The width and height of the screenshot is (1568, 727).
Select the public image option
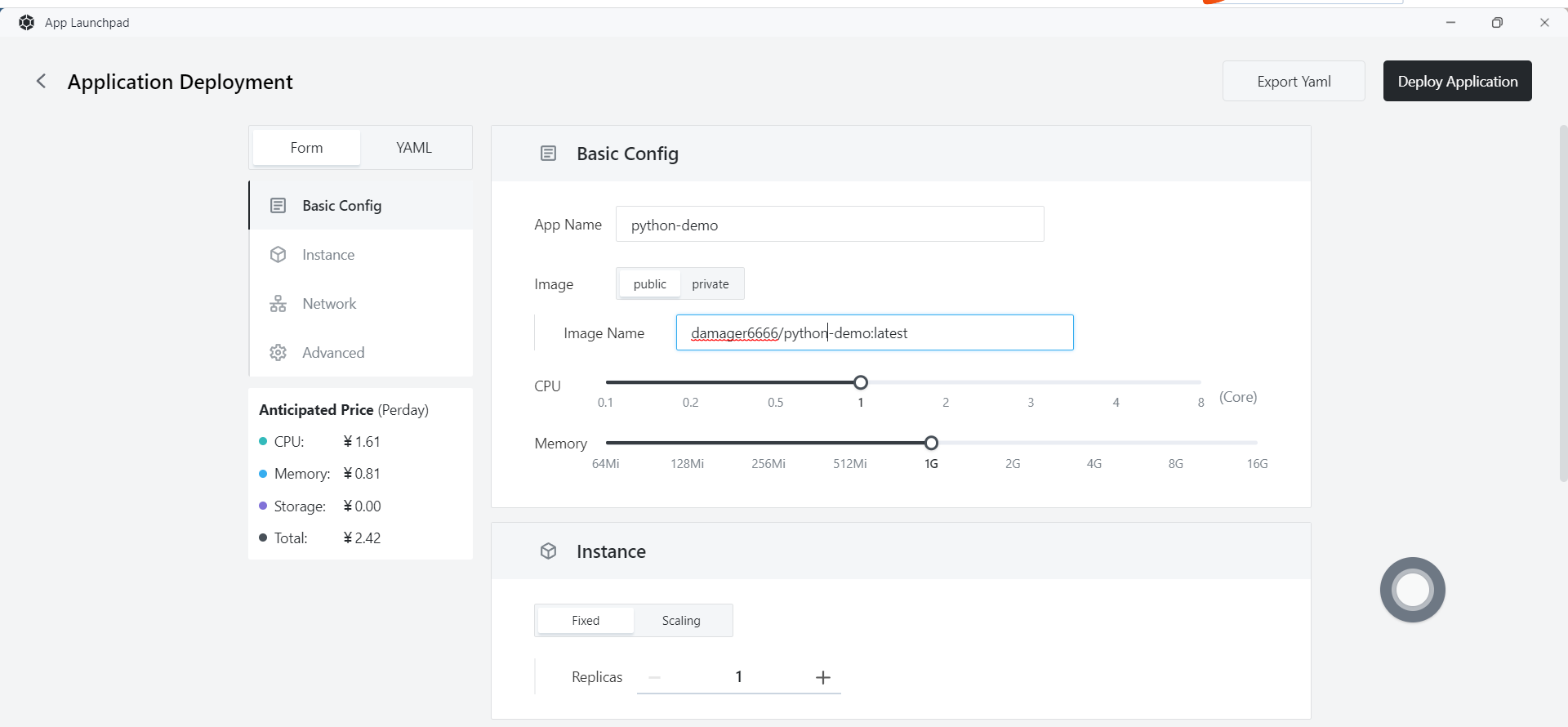pyautogui.click(x=649, y=284)
